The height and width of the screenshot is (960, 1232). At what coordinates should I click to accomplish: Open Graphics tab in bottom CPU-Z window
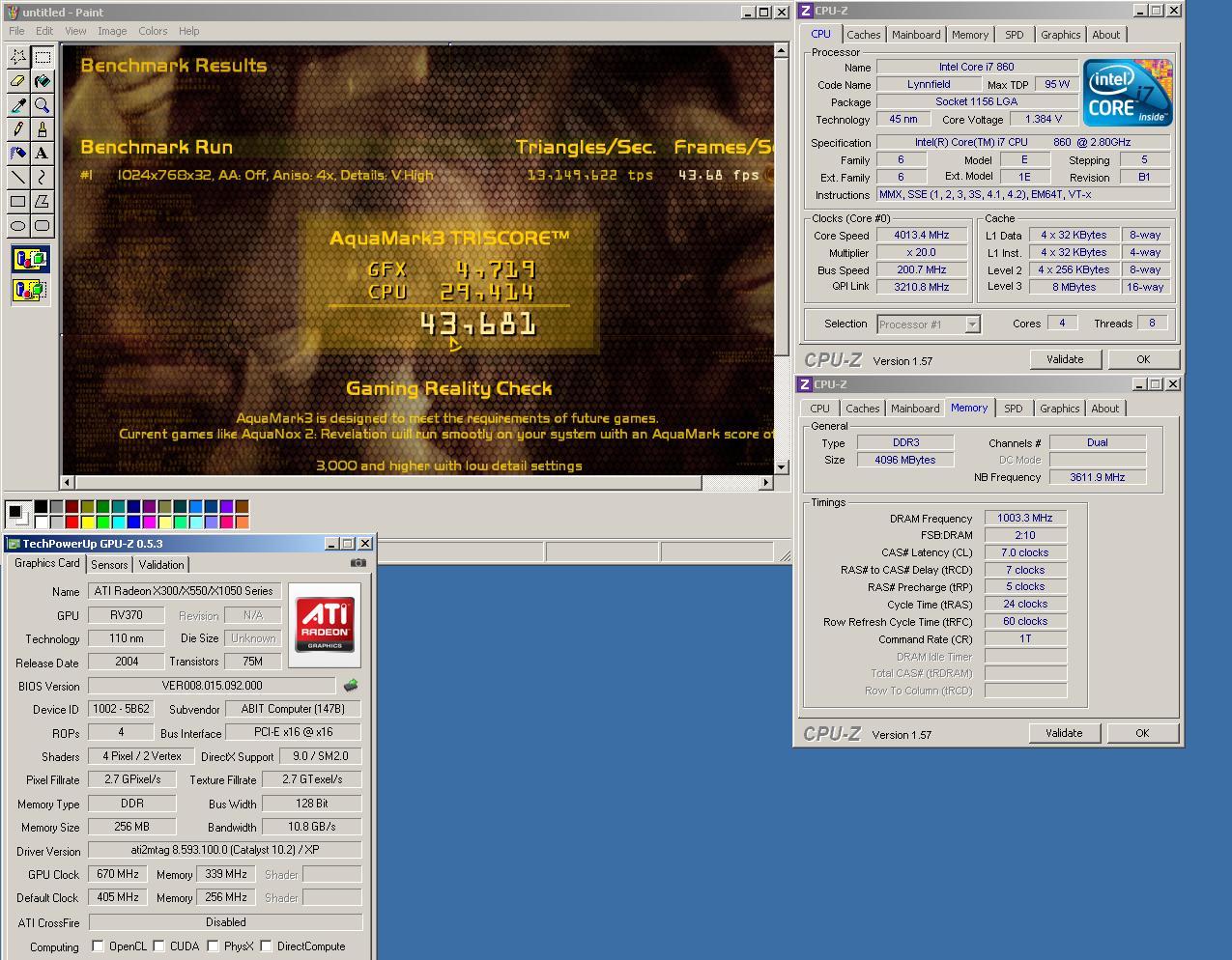(1059, 409)
